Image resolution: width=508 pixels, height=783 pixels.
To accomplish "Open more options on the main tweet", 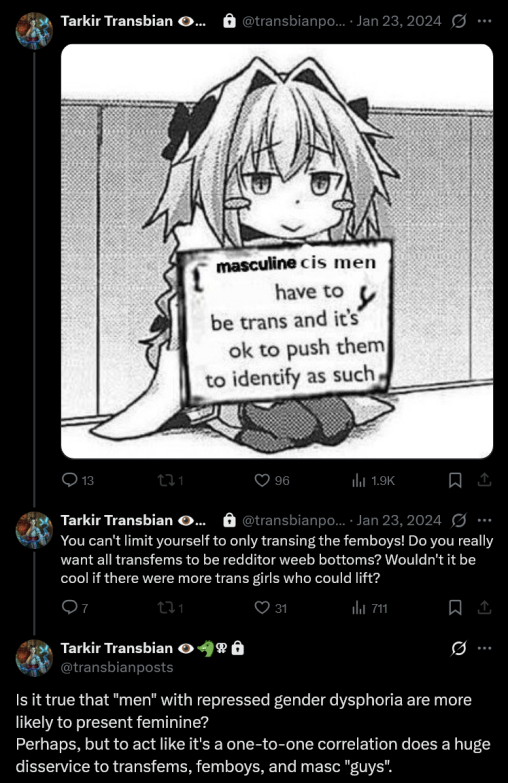I will click(485, 648).
